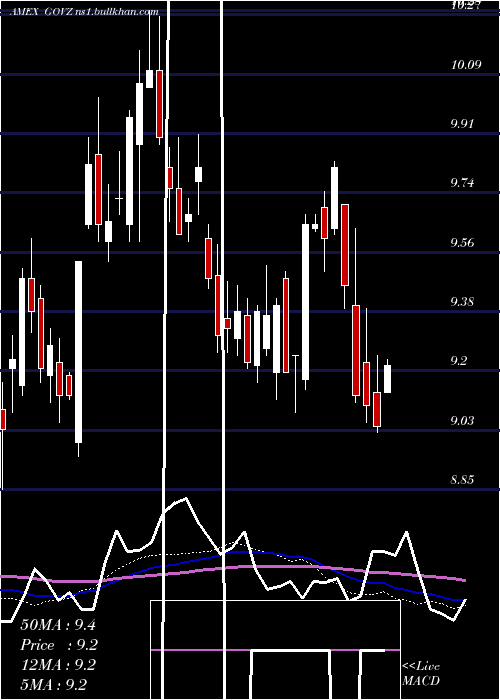Click the 5MA : 9.2 legend entry
The height and width of the screenshot is (700, 500).
[x=54, y=684]
